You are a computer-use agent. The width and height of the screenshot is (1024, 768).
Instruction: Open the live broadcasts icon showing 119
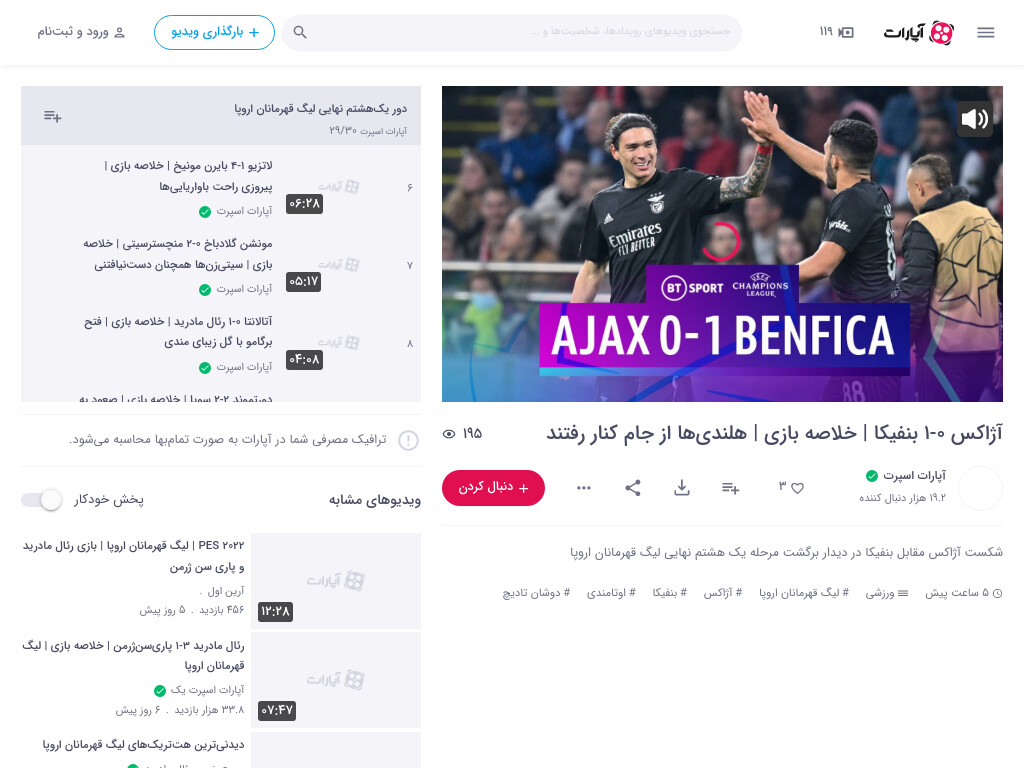tap(837, 32)
